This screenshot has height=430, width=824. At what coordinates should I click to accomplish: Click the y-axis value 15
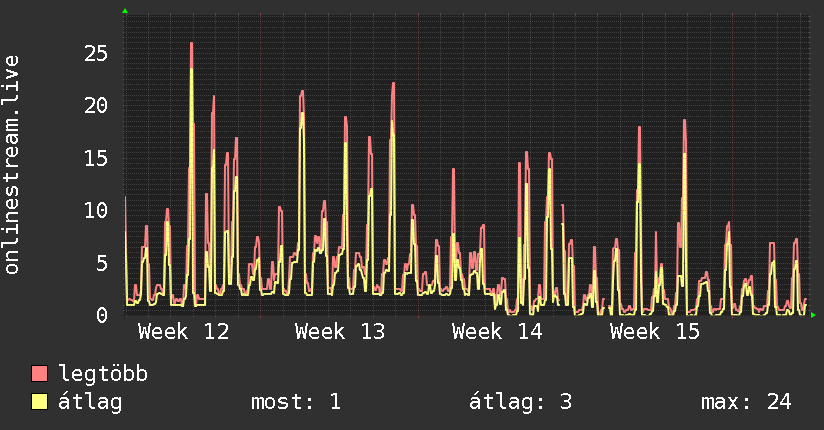pyautogui.click(x=96, y=158)
